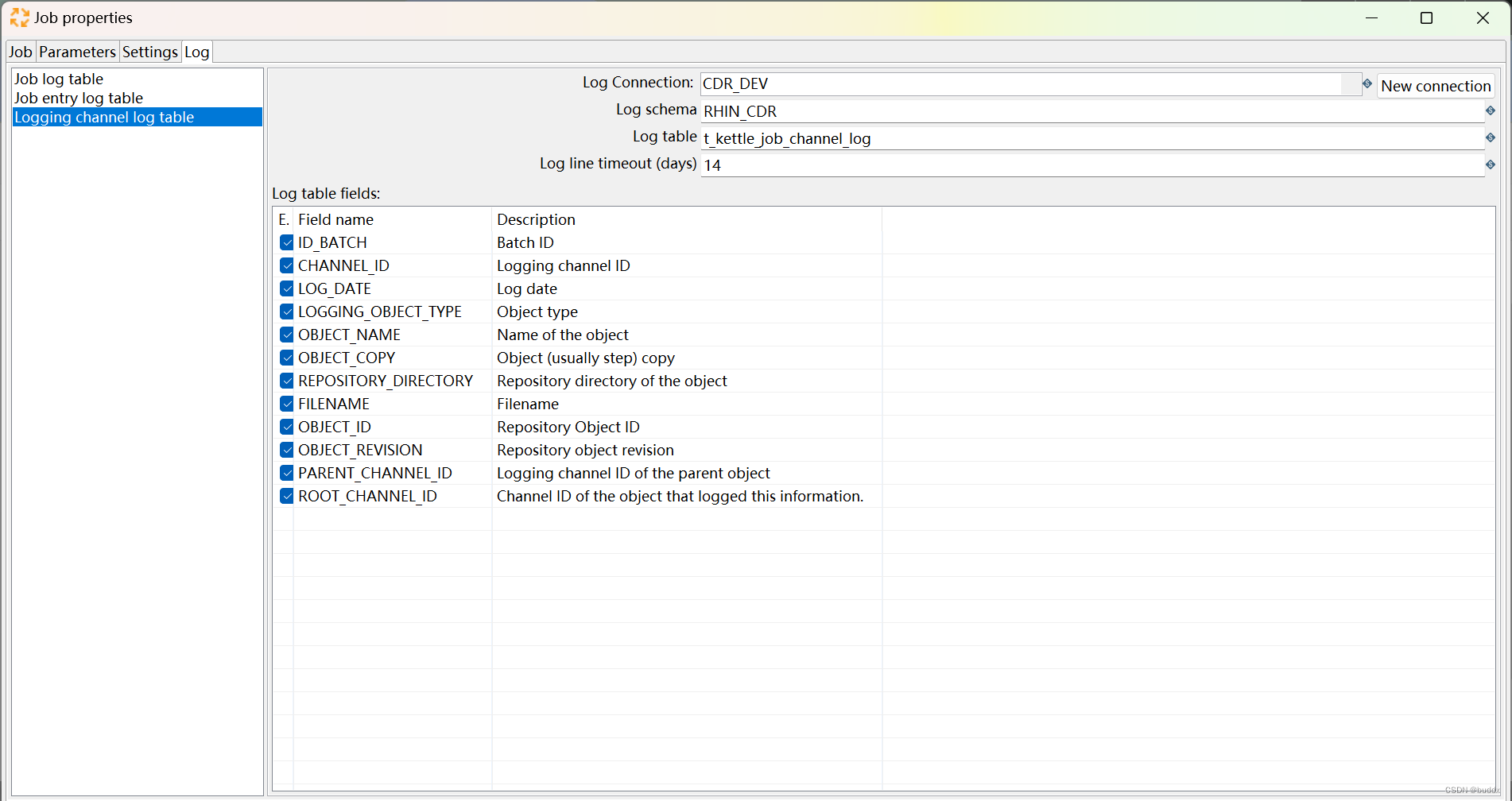
Task: Select the PARENT_CHANNEL_ID field name cell
Action: [x=393, y=473]
